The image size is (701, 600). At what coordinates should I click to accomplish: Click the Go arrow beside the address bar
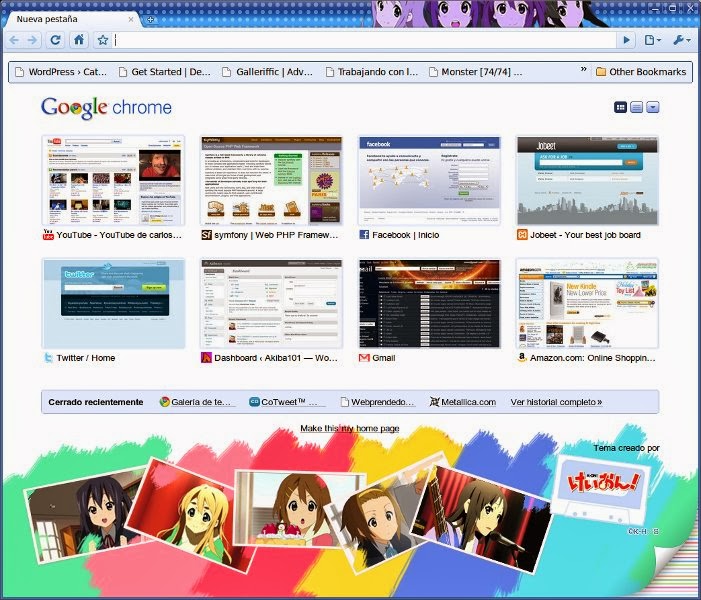point(626,40)
